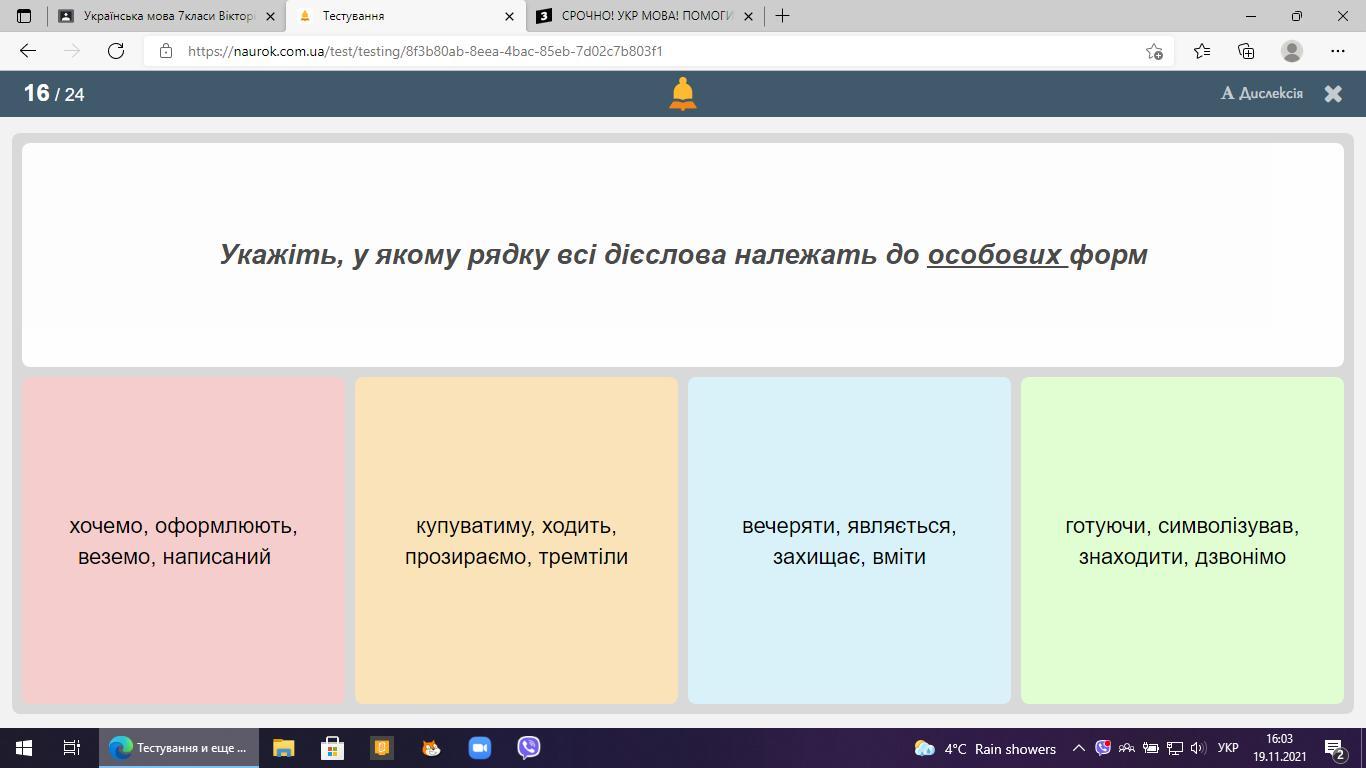Switch to СРОЧНО! УКР МОВА tab

coord(640,16)
